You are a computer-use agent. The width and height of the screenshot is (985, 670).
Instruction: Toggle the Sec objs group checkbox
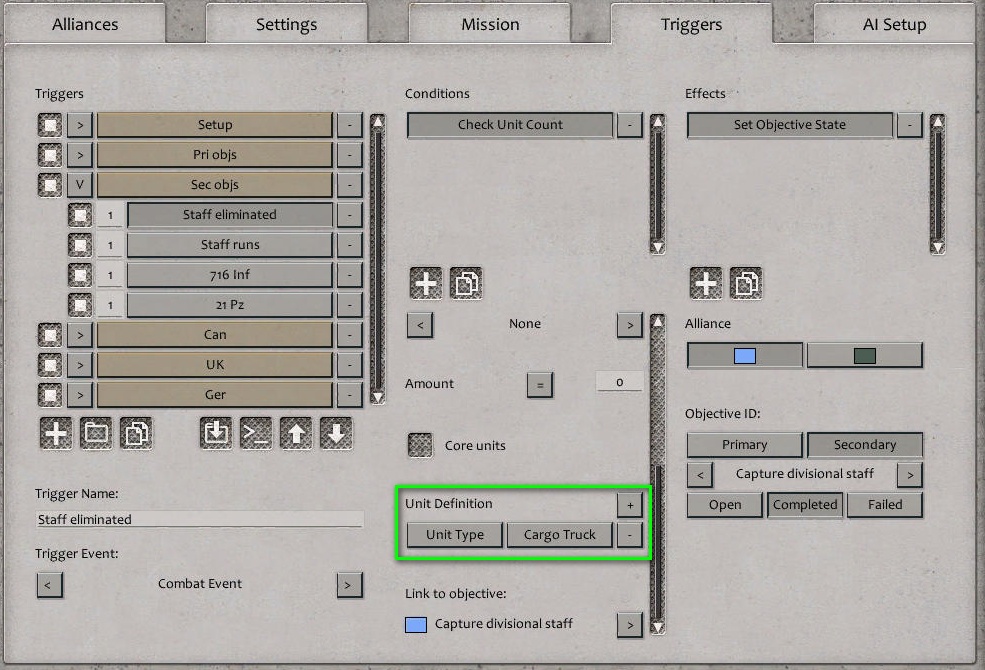50,185
